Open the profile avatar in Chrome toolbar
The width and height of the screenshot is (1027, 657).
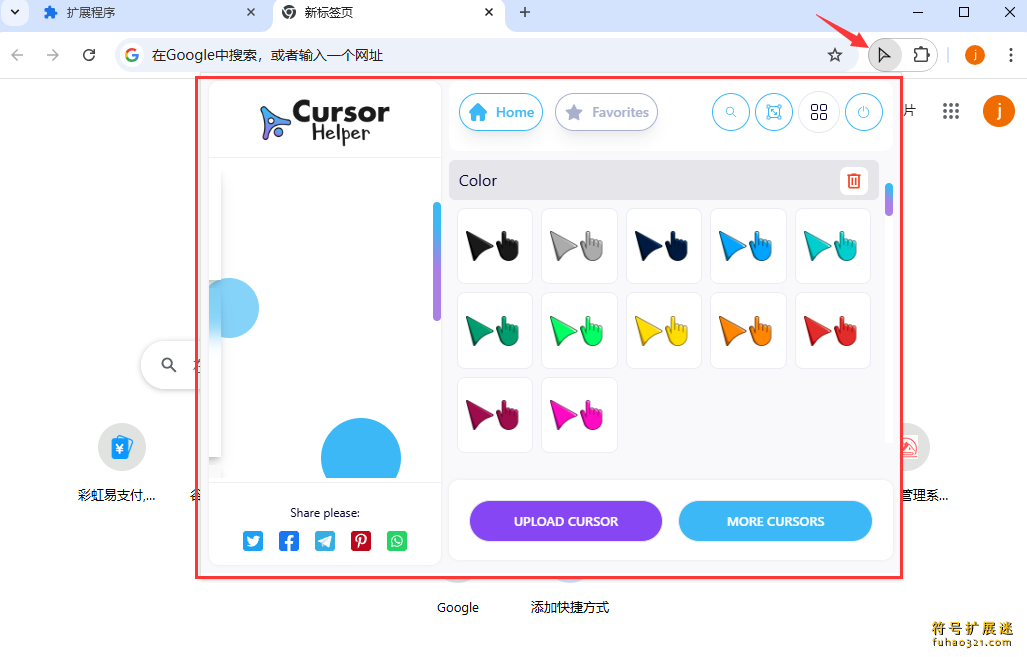tap(975, 55)
